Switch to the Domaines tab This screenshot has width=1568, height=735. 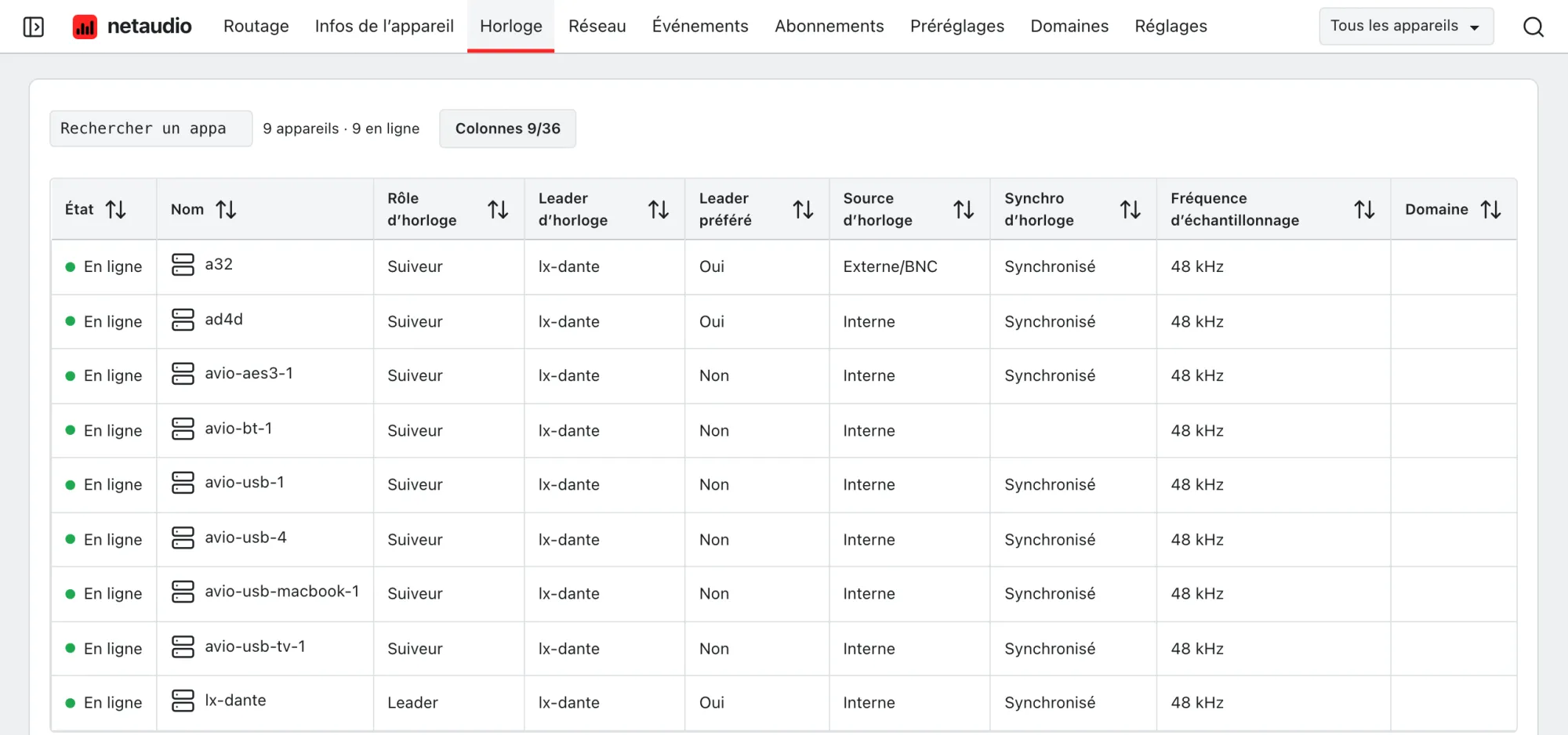point(1069,26)
